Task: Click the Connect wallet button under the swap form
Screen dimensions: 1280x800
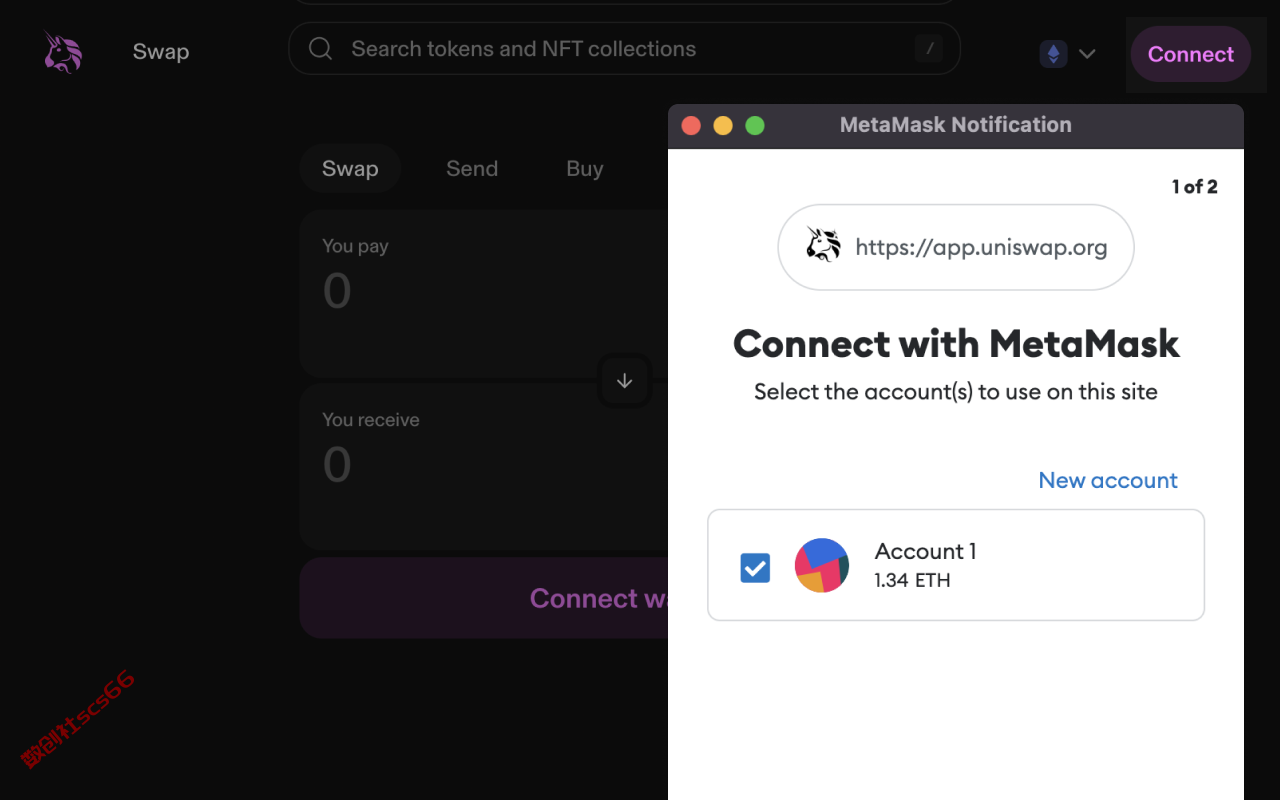Action: [484, 598]
